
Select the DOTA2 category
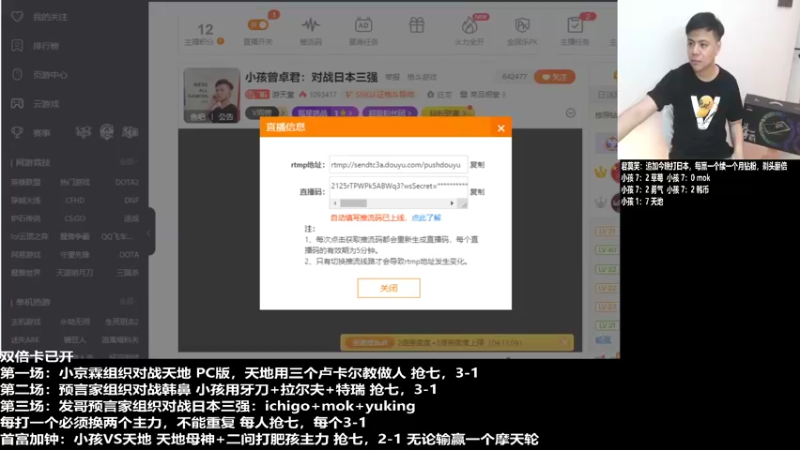[x=127, y=182]
